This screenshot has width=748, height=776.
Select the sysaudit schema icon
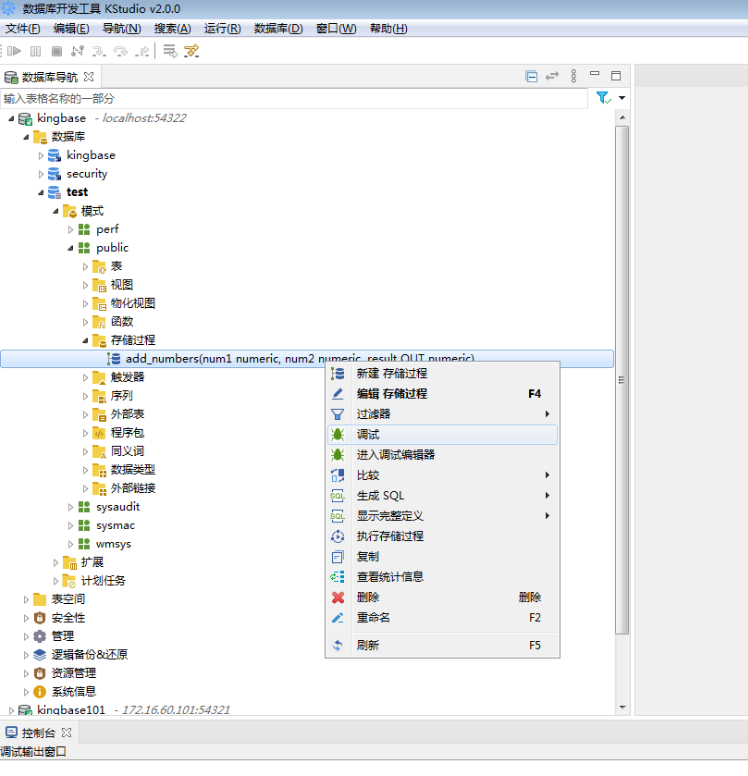[84, 507]
